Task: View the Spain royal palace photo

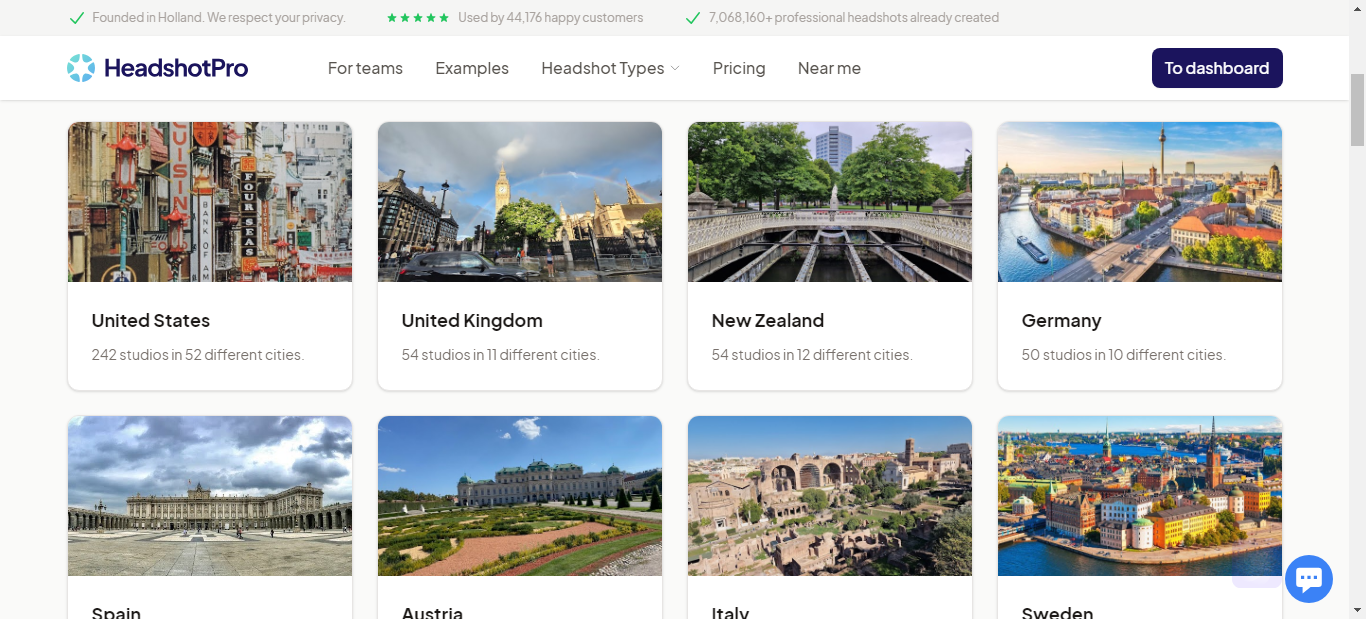Action: (210, 496)
